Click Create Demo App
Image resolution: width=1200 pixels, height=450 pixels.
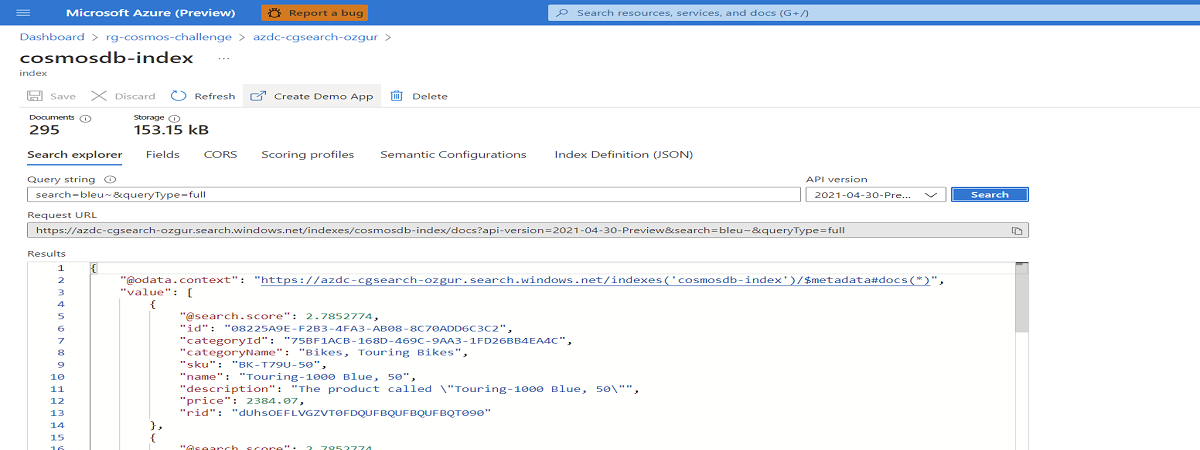[312, 96]
